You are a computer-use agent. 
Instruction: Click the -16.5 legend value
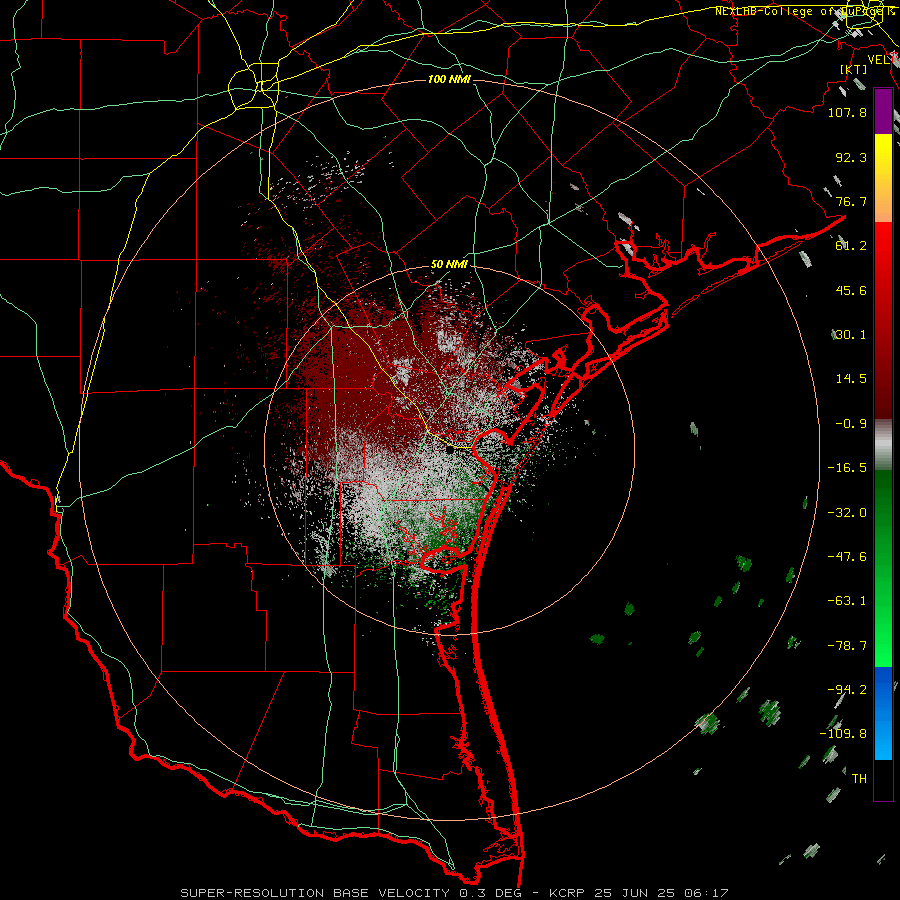pyautogui.click(x=847, y=468)
